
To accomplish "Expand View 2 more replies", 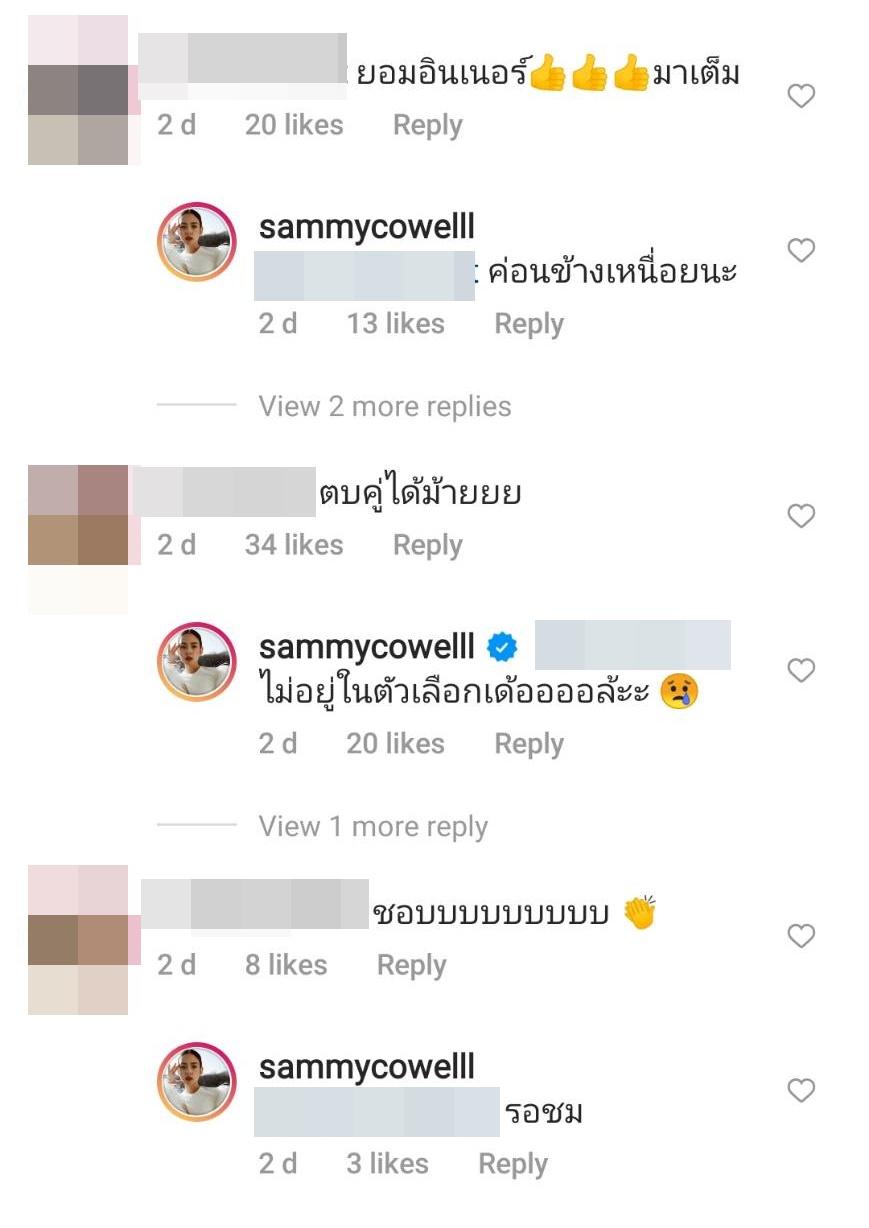I will click(385, 406).
